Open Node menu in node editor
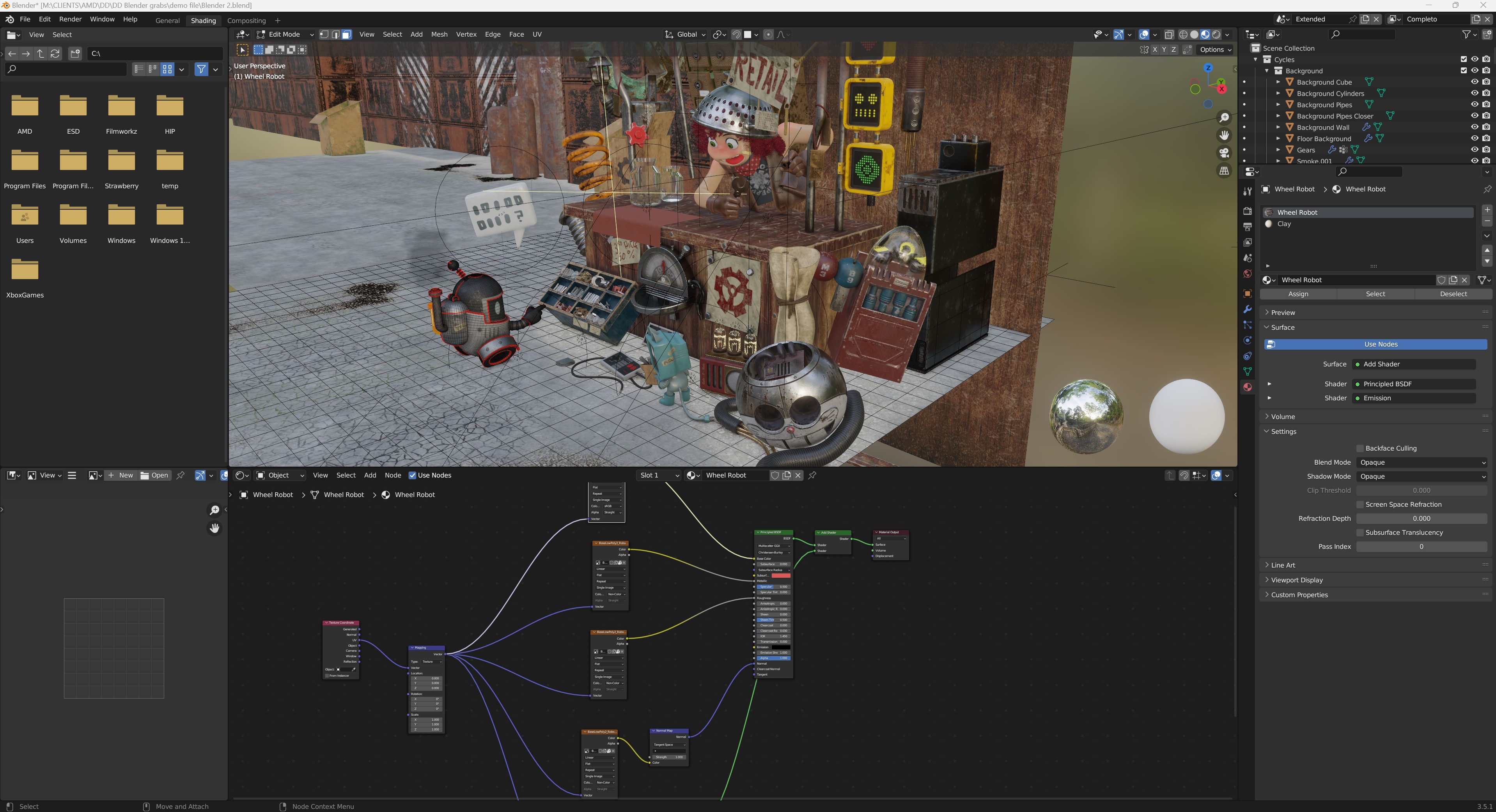 click(x=393, y=475)
